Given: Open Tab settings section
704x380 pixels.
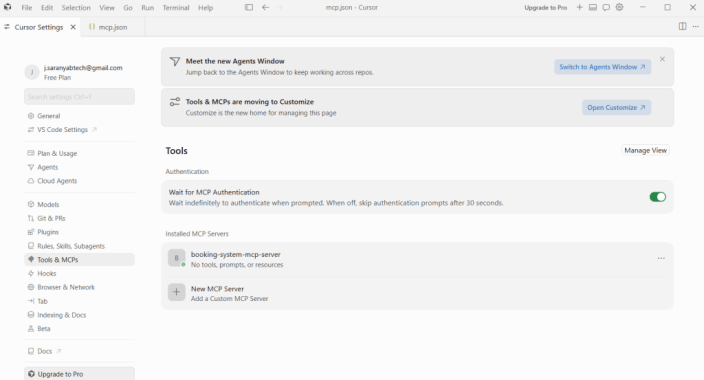Looking at the screenshot, I should (42, 301).
